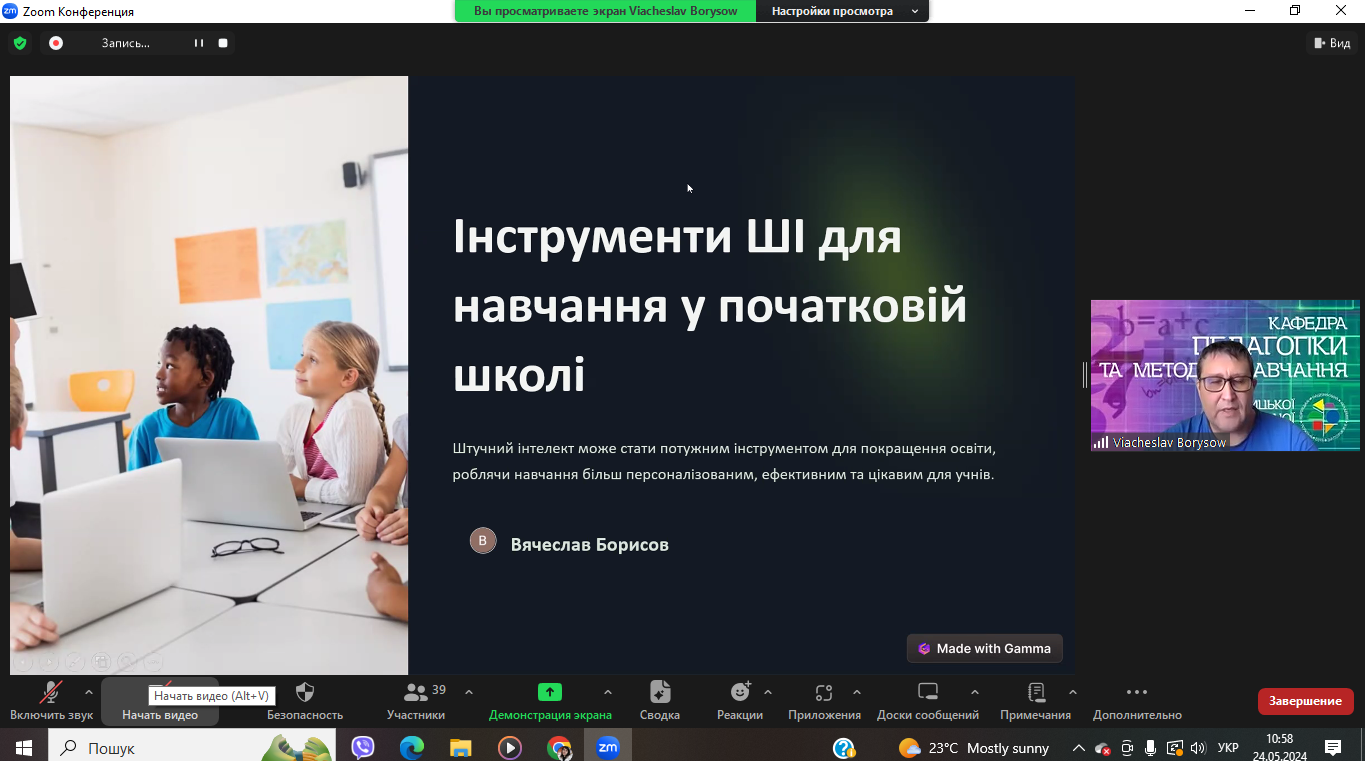The height and width of the screenshot is (761, 1365).
Task: Expand the audio options arrow next to microphone
Action: [x=89, y=692]
